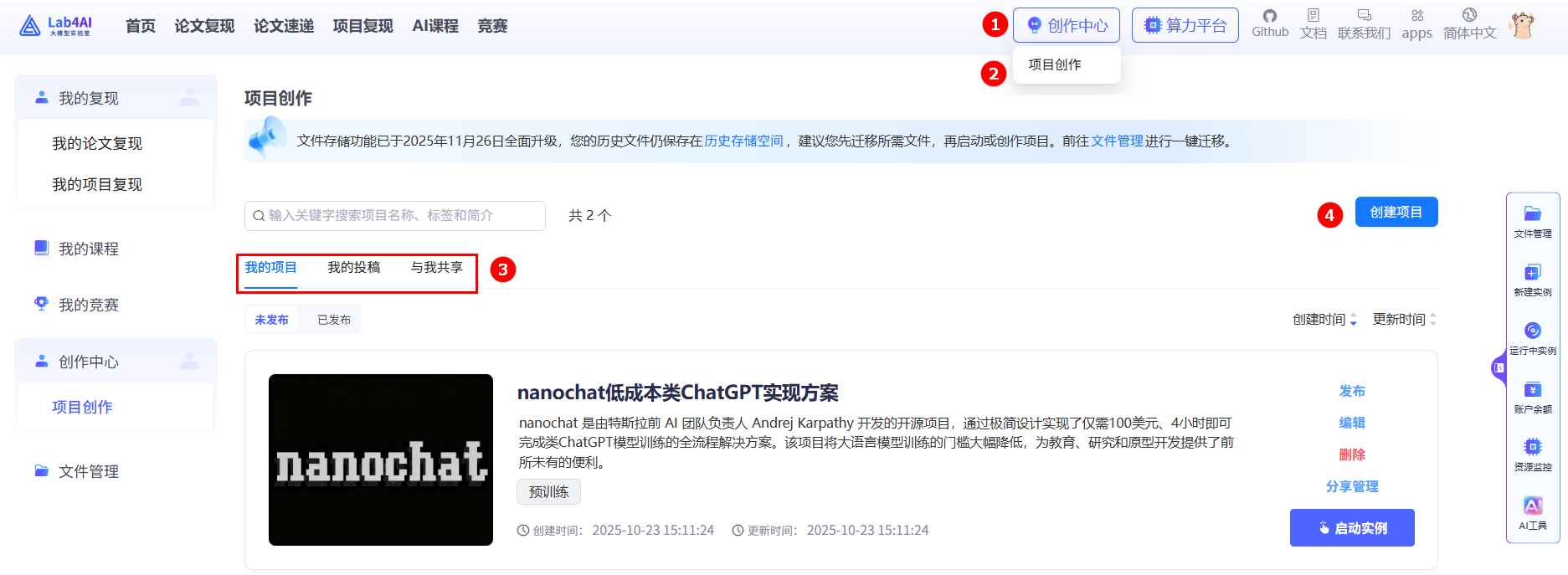Switch language via 简体中文 icon
Screen dimensions: 1568x575
click(x=1469, y=23)
